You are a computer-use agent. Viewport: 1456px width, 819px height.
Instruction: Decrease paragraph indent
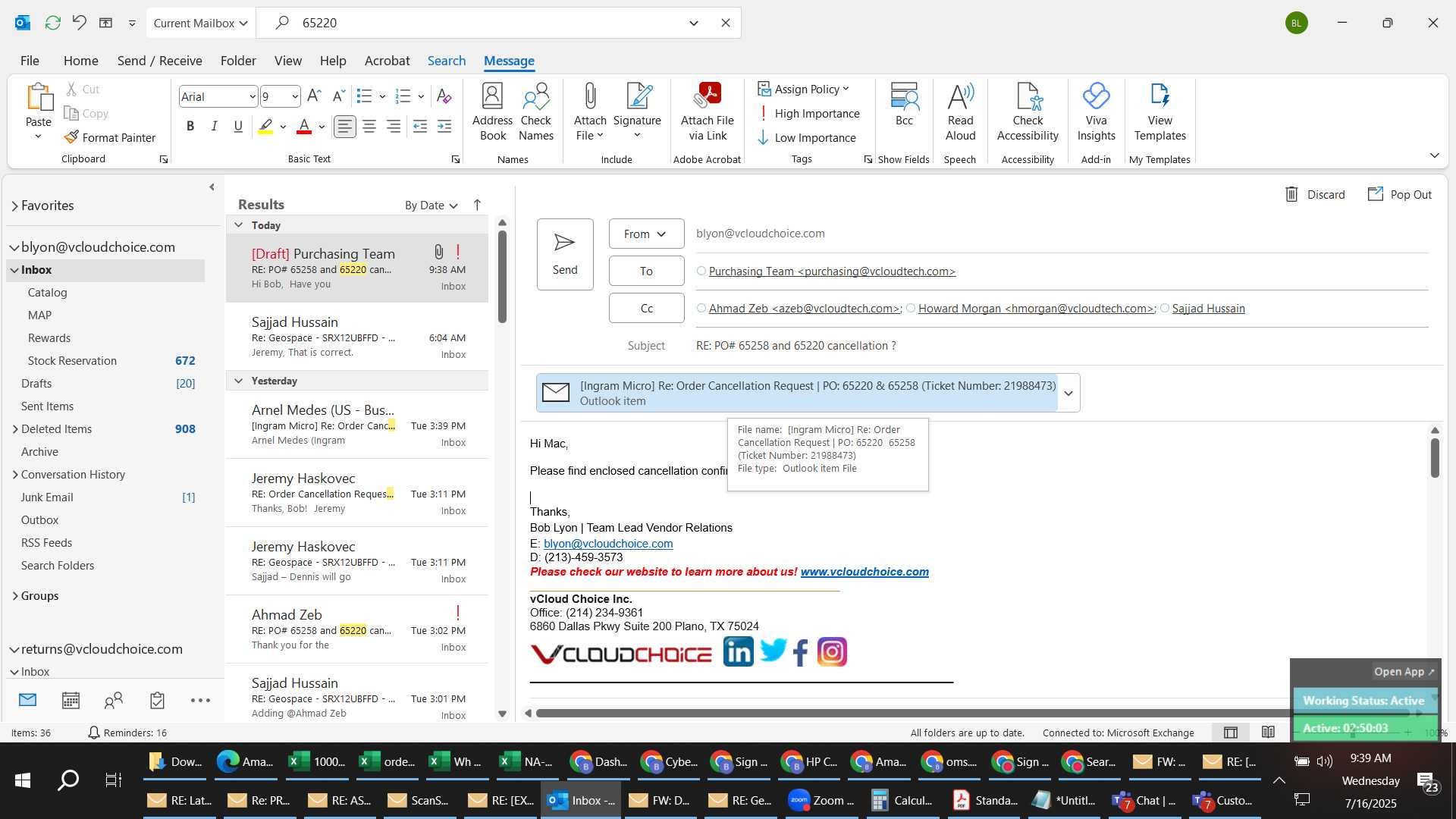coord(420,127)
